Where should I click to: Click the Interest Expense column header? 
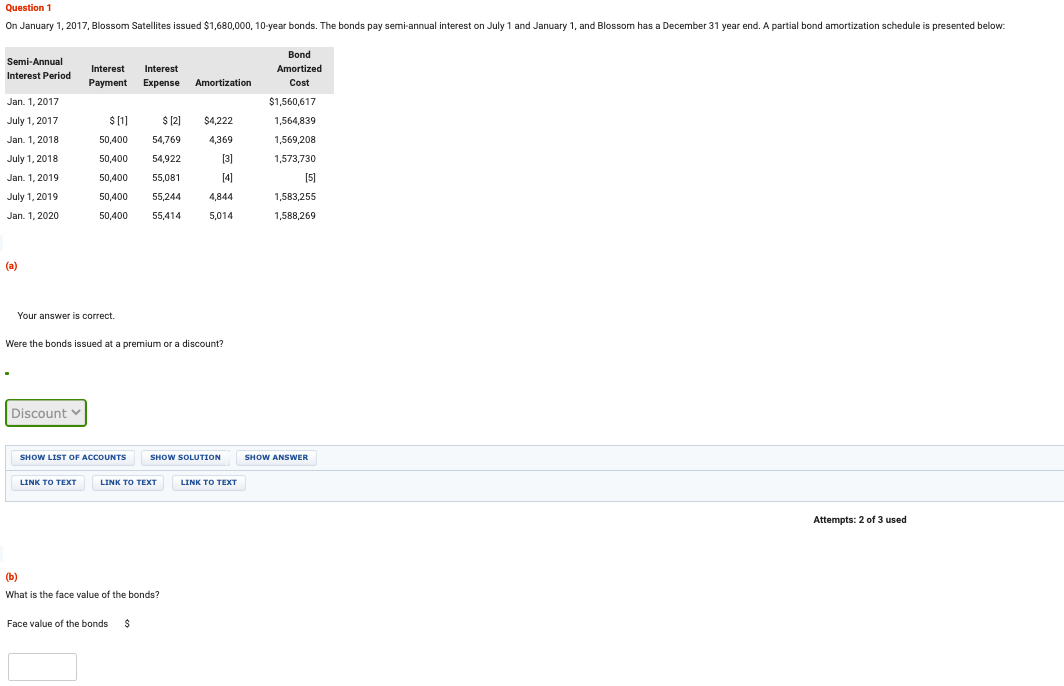(162, 76)
